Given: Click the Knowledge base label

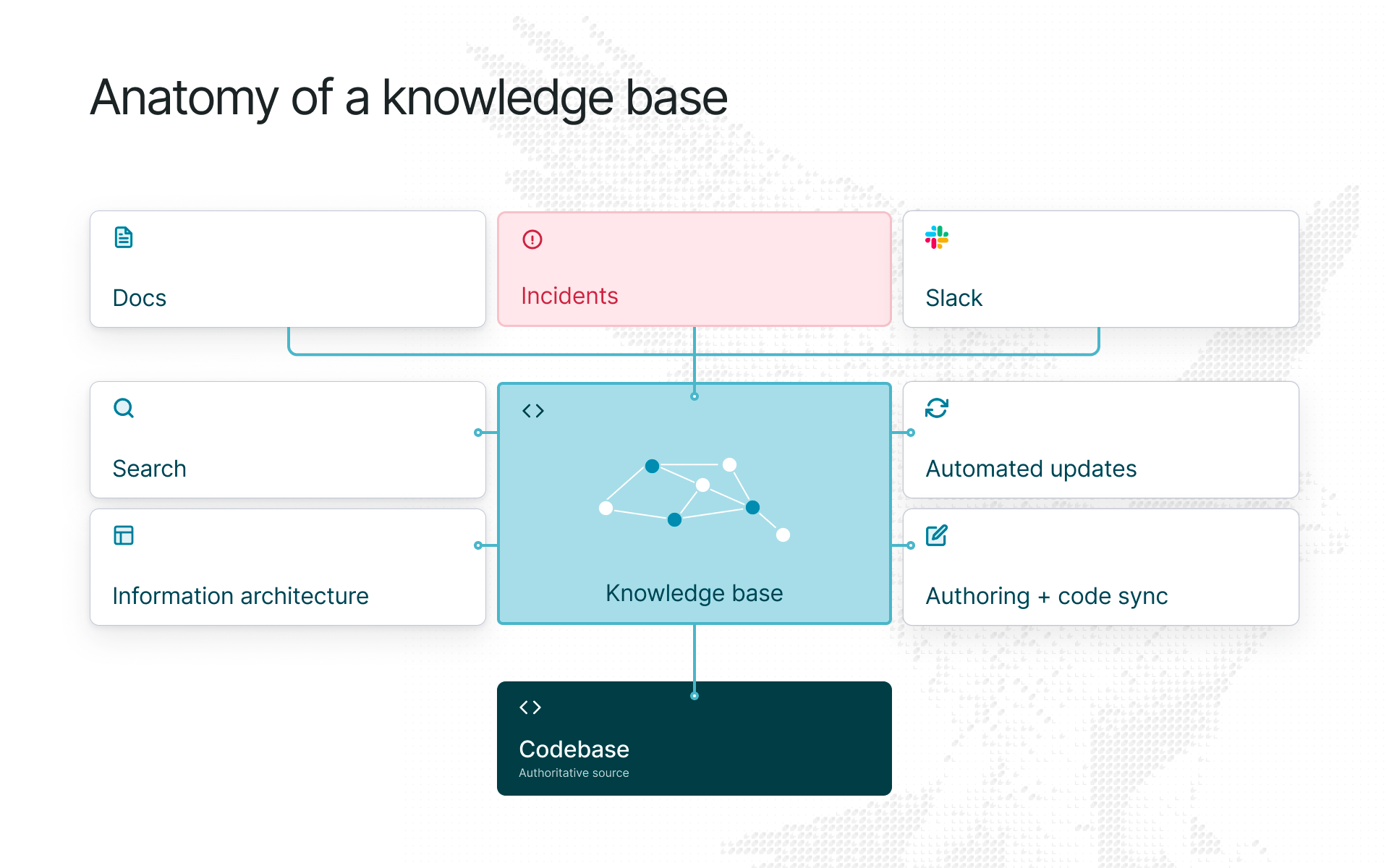Looking at the screenshot, I should (694, 593).
